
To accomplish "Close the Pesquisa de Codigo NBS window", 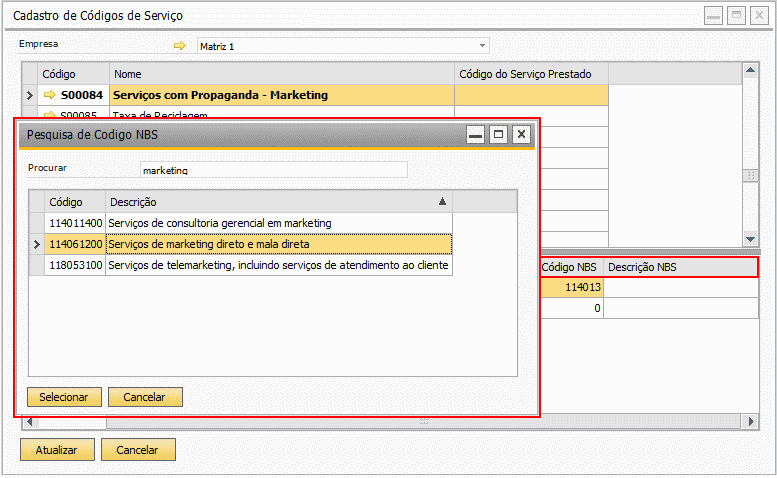I will click(x=521, y=135).
